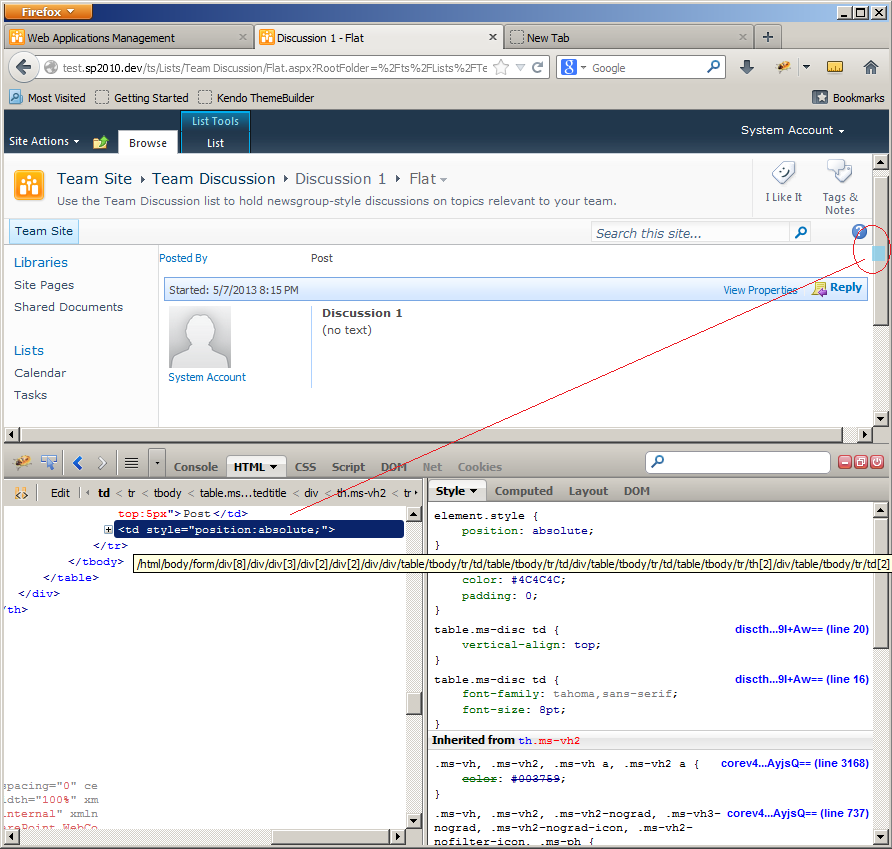
Task: Click the SharePoint help question mark icon
Action: pyautogui.click(x=859, y=231)
